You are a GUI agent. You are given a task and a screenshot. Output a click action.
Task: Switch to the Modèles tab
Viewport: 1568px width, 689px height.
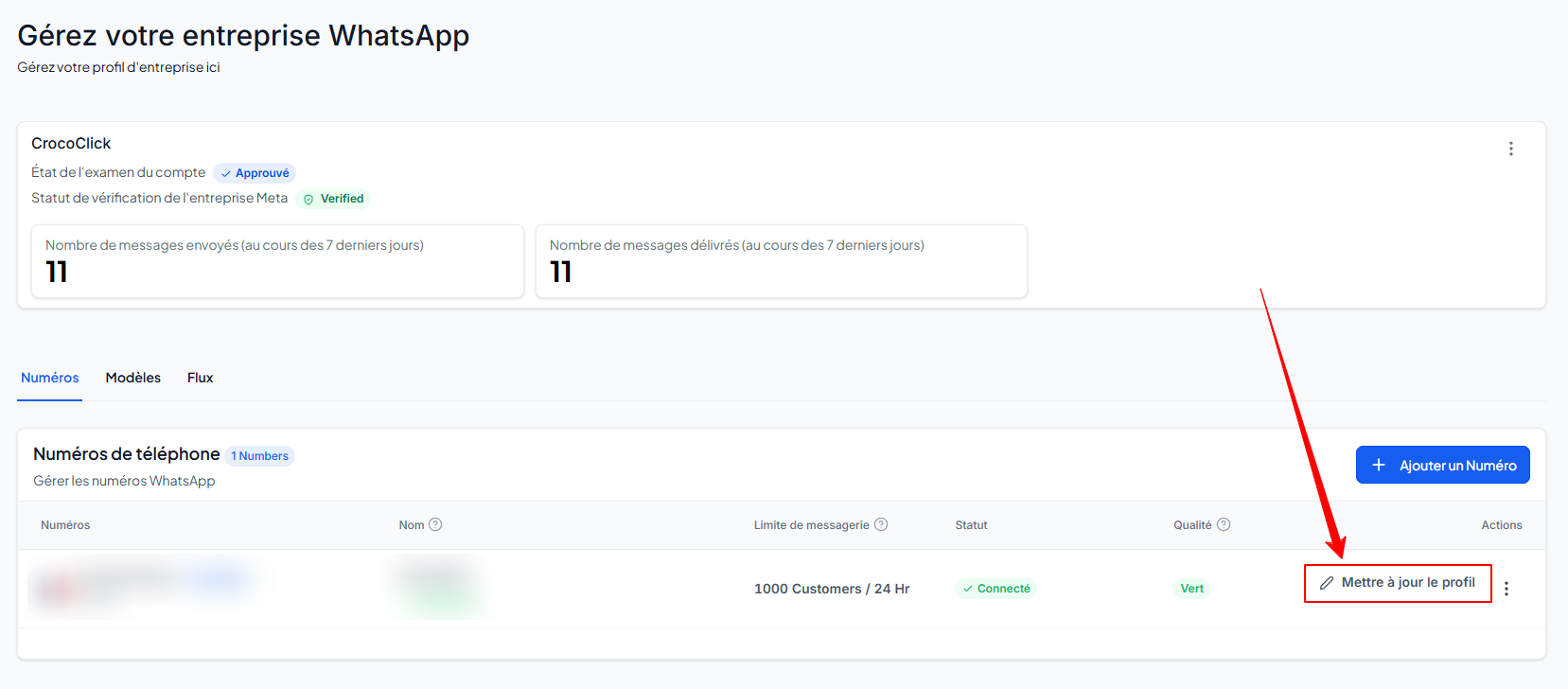tap(133, 378)
